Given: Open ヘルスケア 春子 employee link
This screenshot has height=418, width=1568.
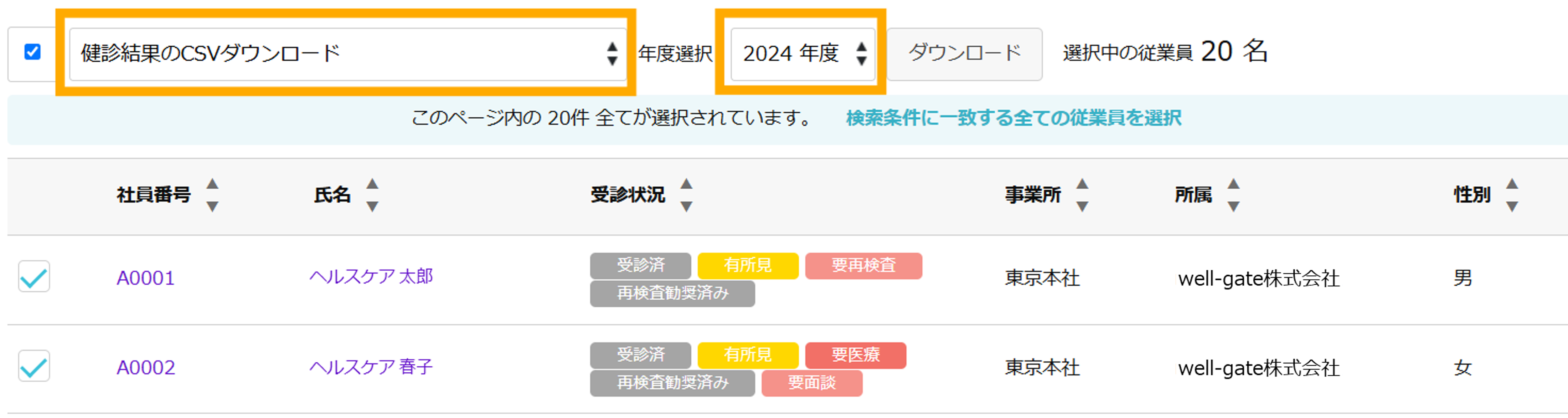Looking at the screenshot, I should coord(371,367).
